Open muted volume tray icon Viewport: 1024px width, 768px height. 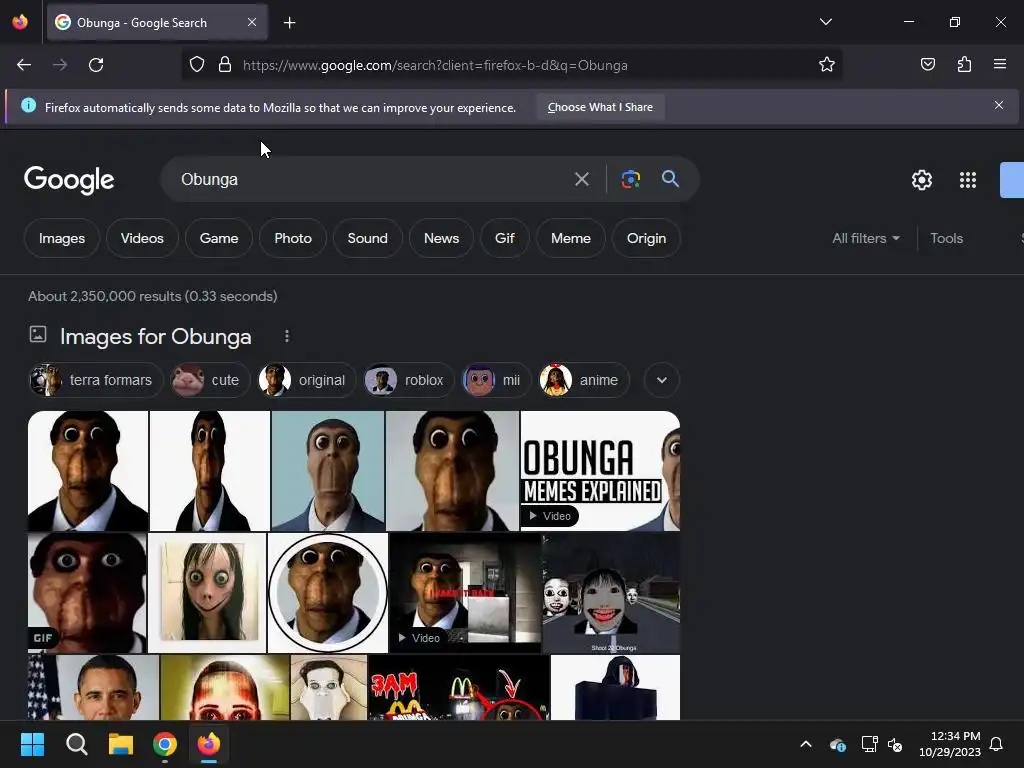coord(895,744)
